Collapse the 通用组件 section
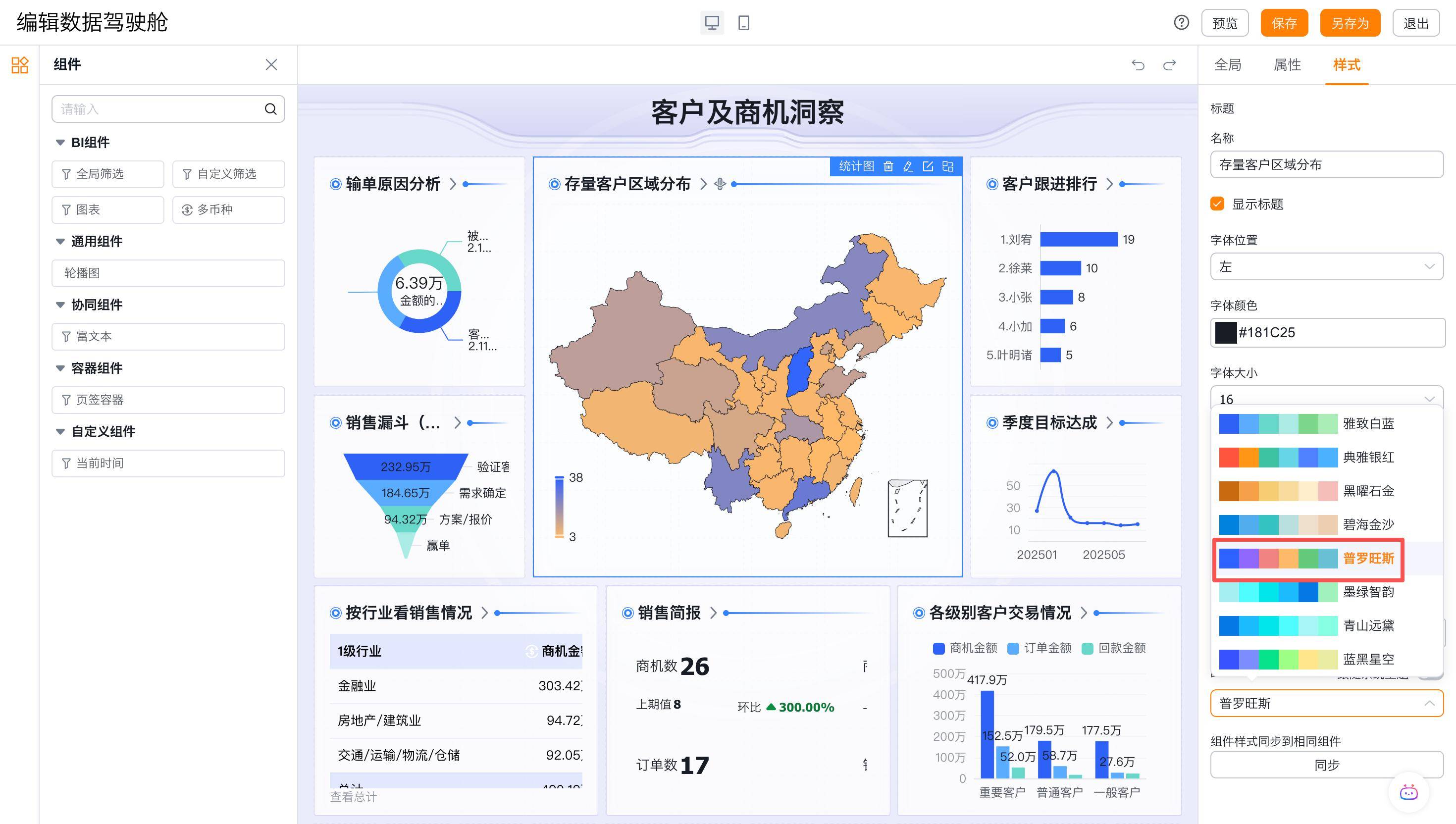Screen dimensions: 1456x824 pyautogui.click(x=60, y=242)
